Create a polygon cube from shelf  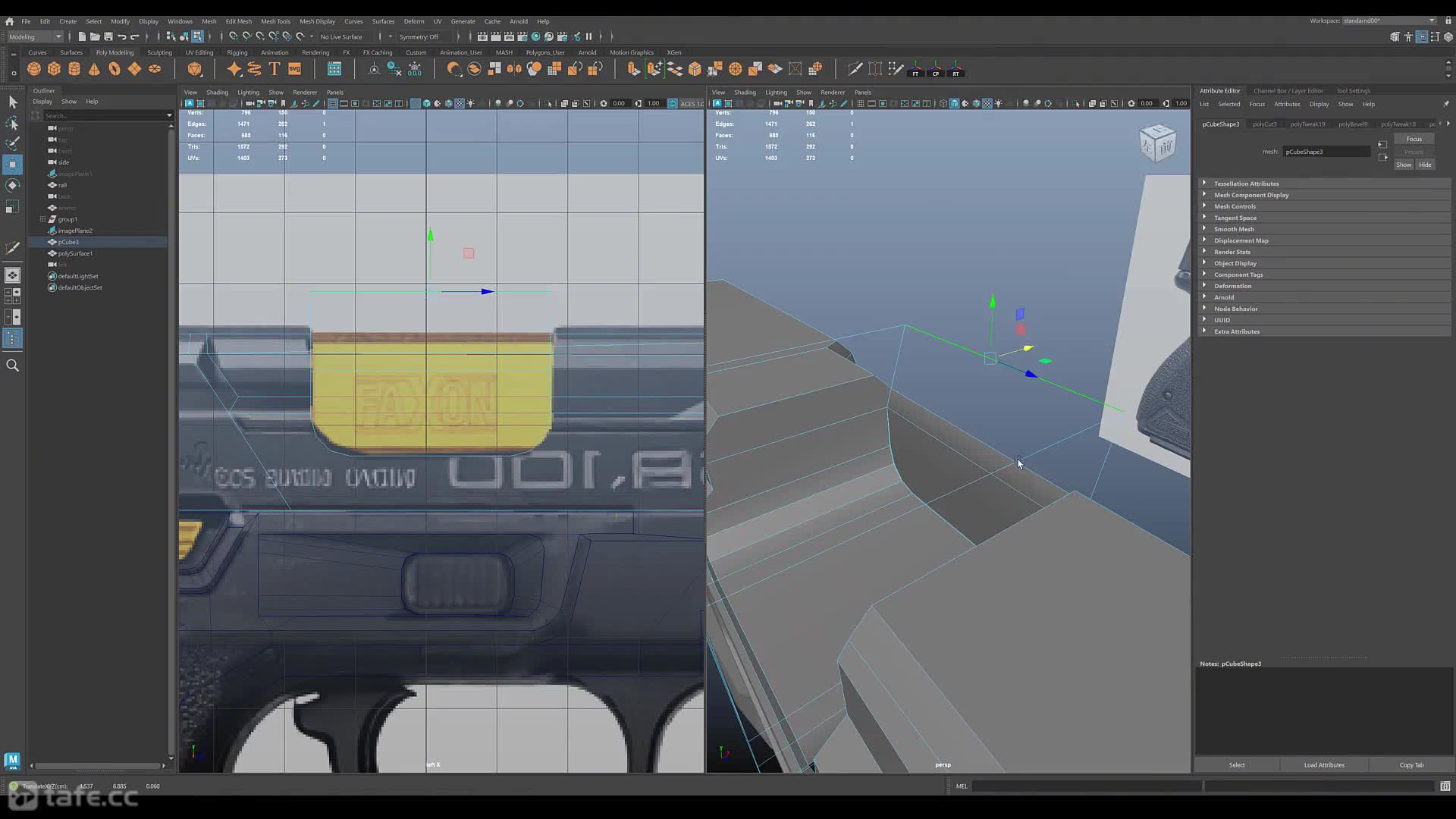(x=54, y=69)
